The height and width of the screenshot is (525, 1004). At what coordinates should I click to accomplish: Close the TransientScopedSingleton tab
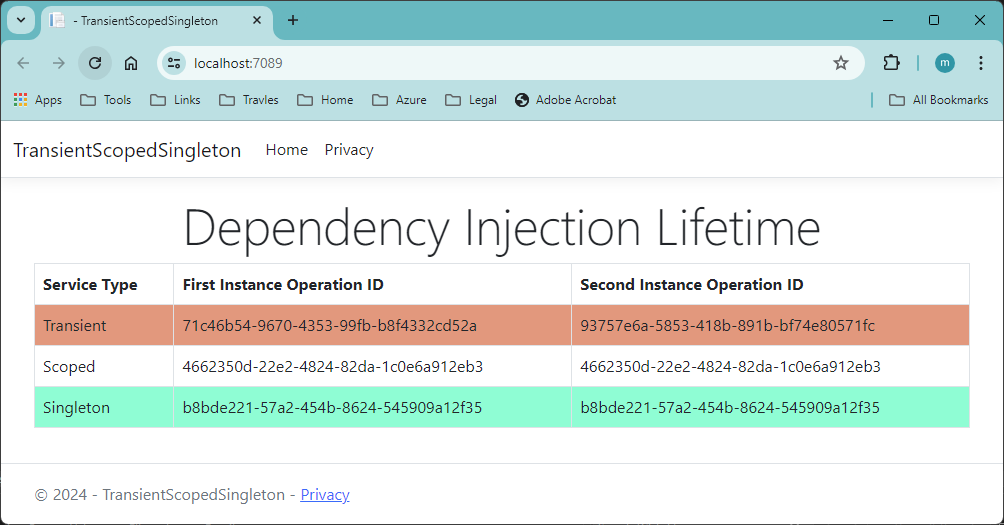click(257, 20)
